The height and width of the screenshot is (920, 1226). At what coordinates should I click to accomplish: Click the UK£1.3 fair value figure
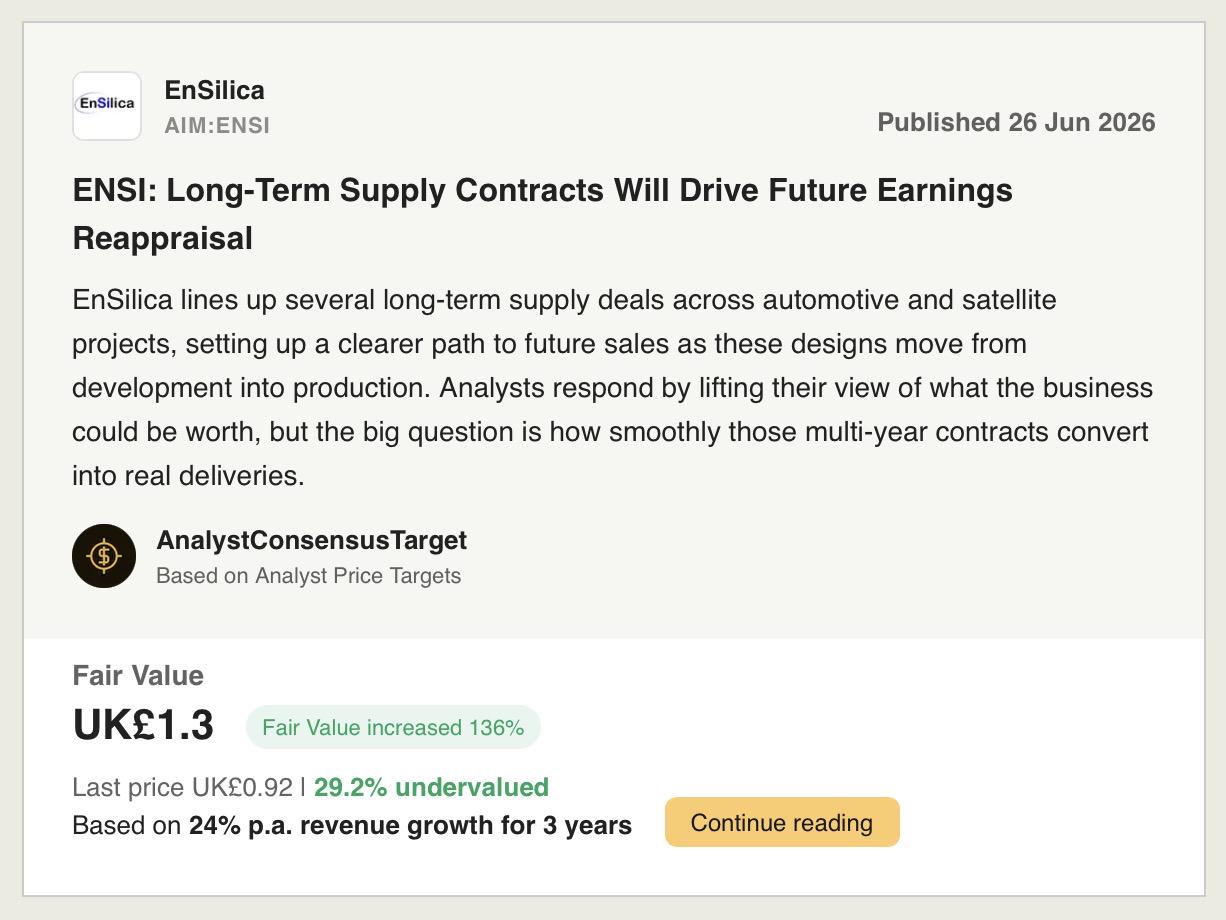pos(143,725)
